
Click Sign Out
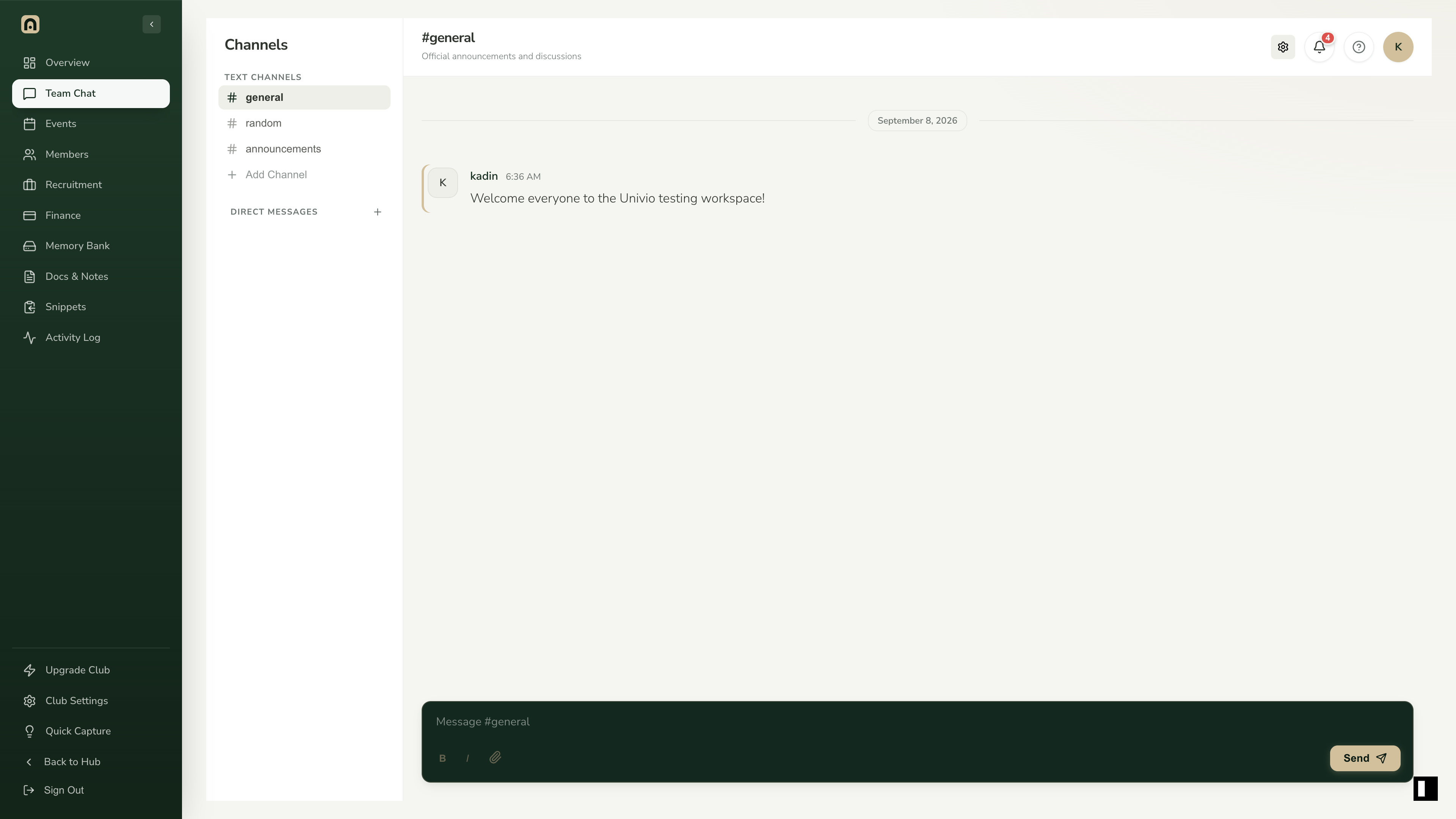tap(91, 790)
